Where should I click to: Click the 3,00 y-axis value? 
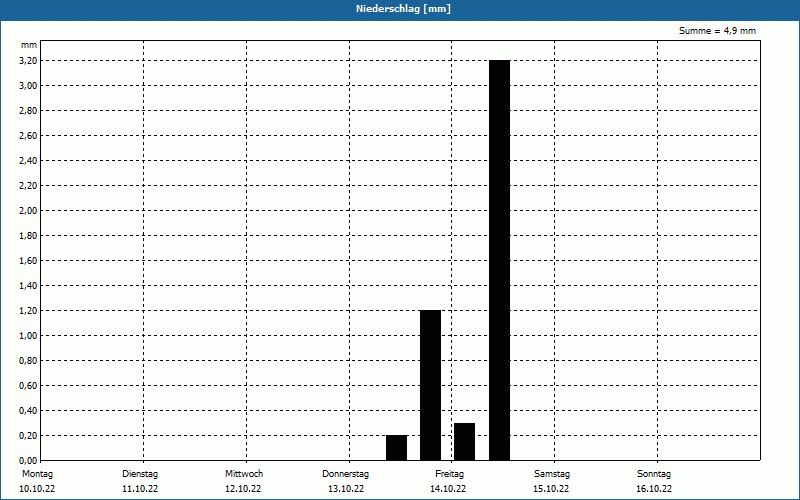[x=28, y=86]
